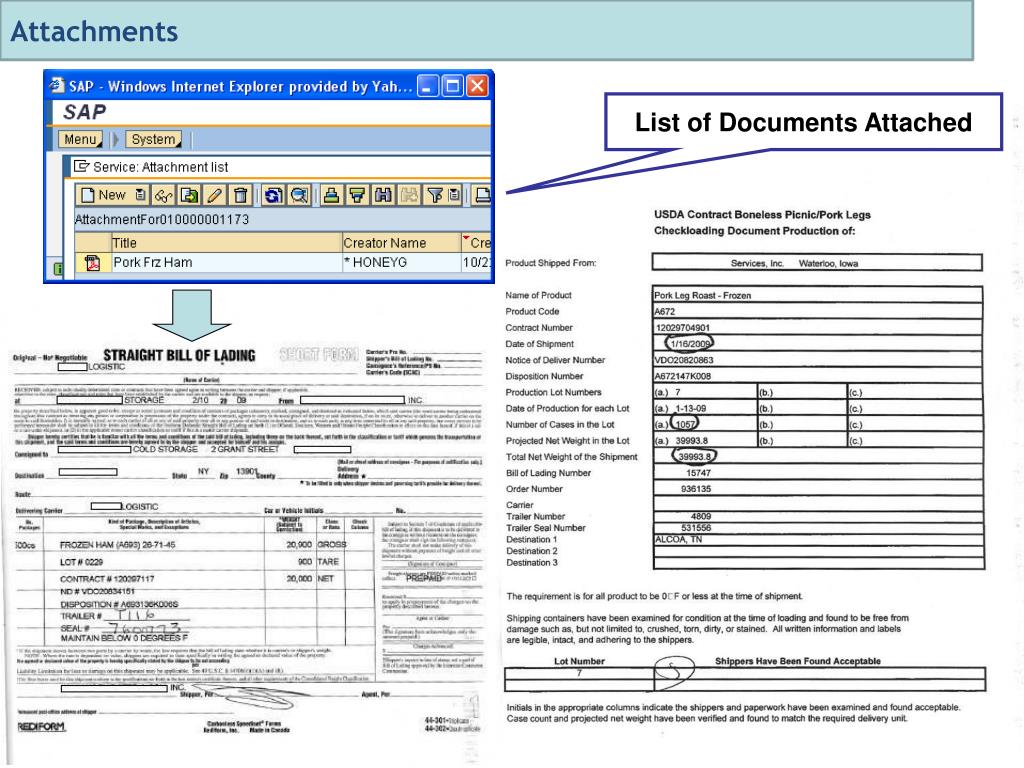Click the Sort ascending icon

click(x=331, y=195)
